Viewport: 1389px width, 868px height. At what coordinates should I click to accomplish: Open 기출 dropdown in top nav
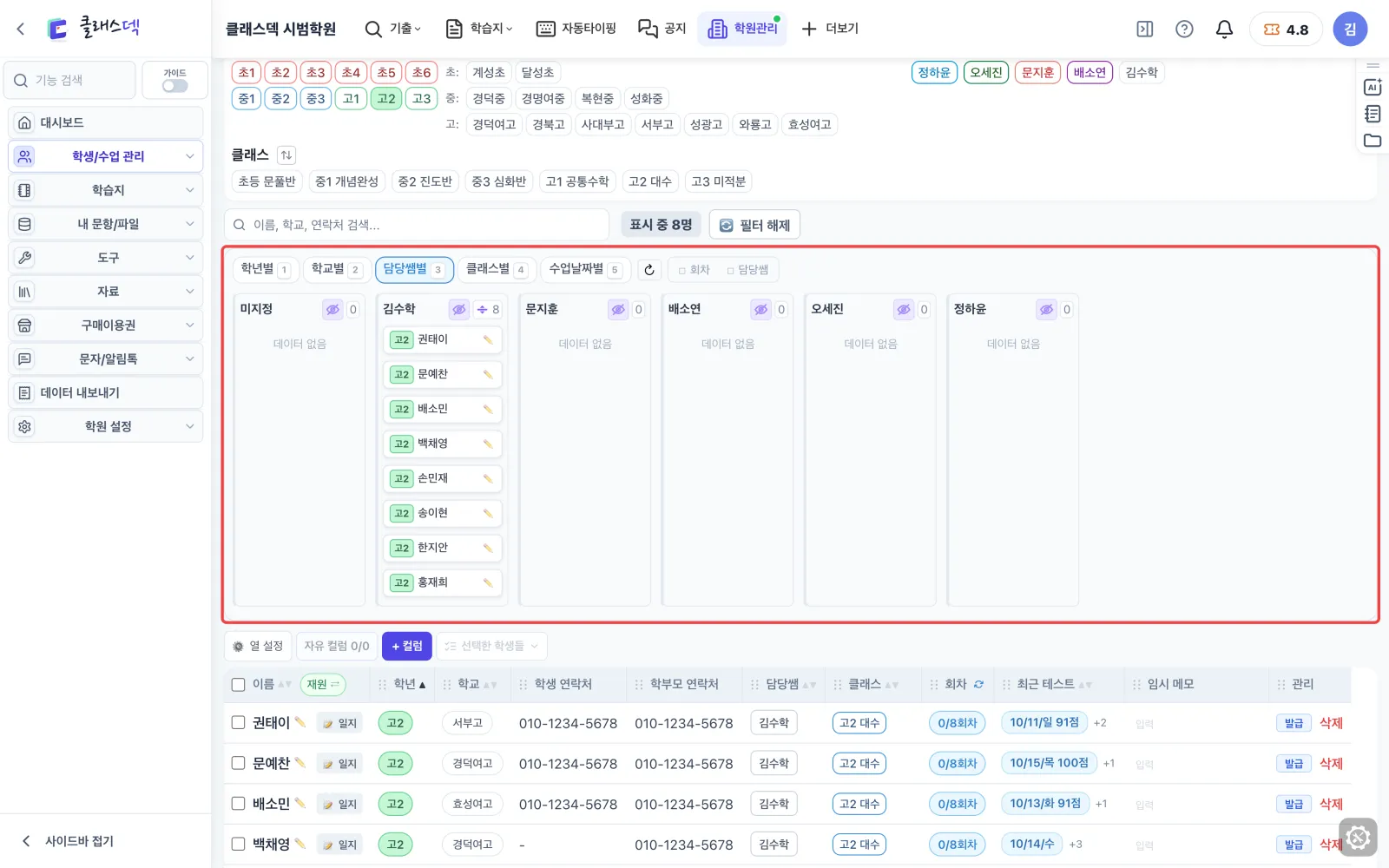click(x=393, y=29)
